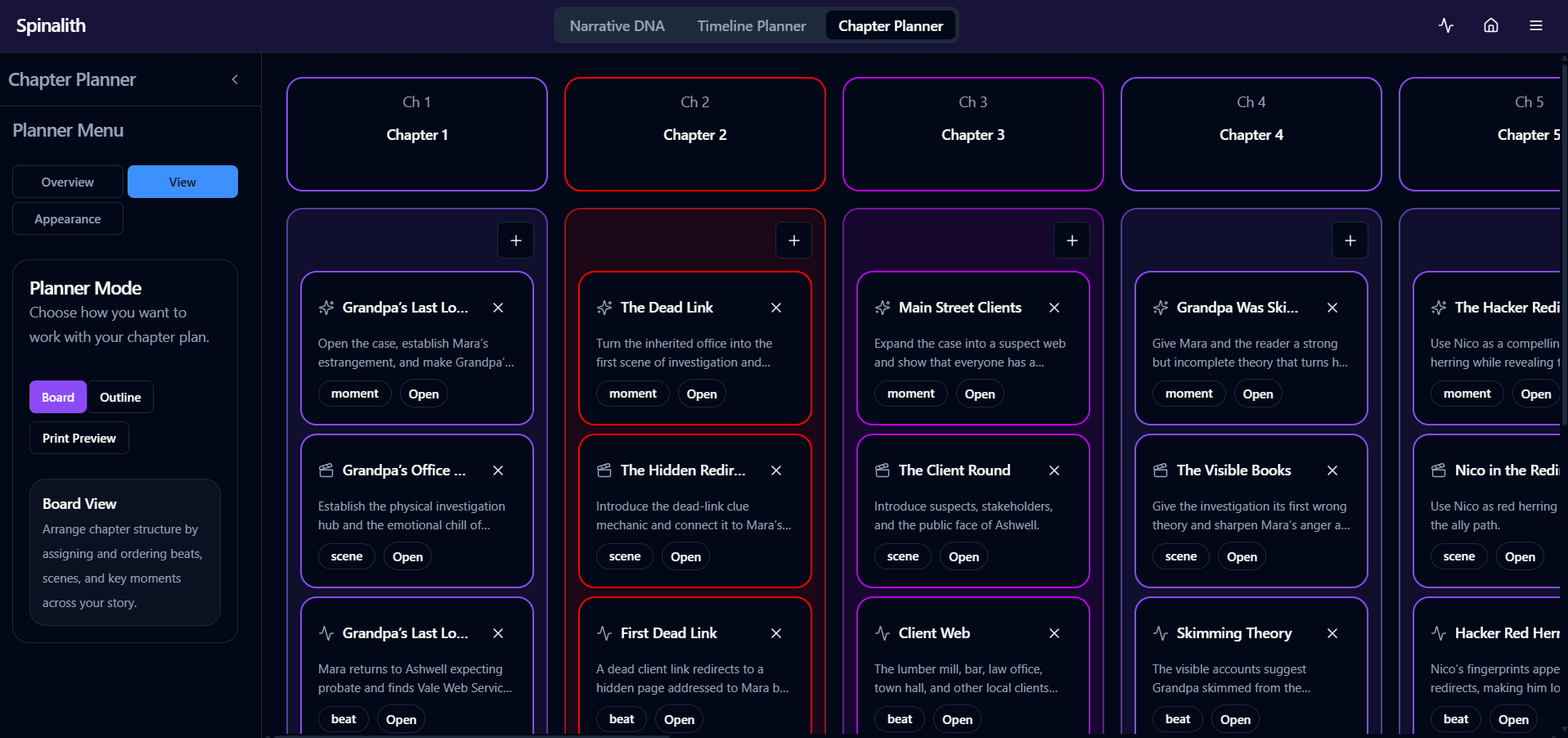1568x738 pixels.
Task: Switch planner mode to Outline
Action: (120, 397)
